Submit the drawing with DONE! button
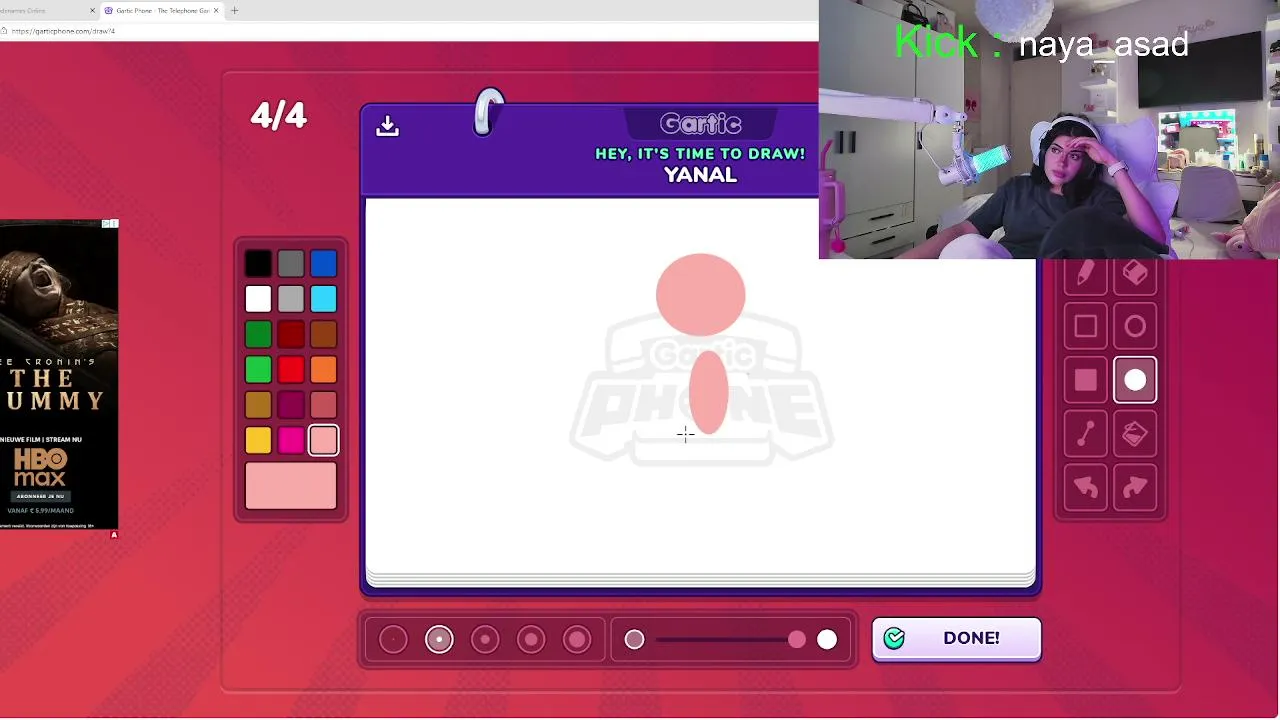 [956, 639]
